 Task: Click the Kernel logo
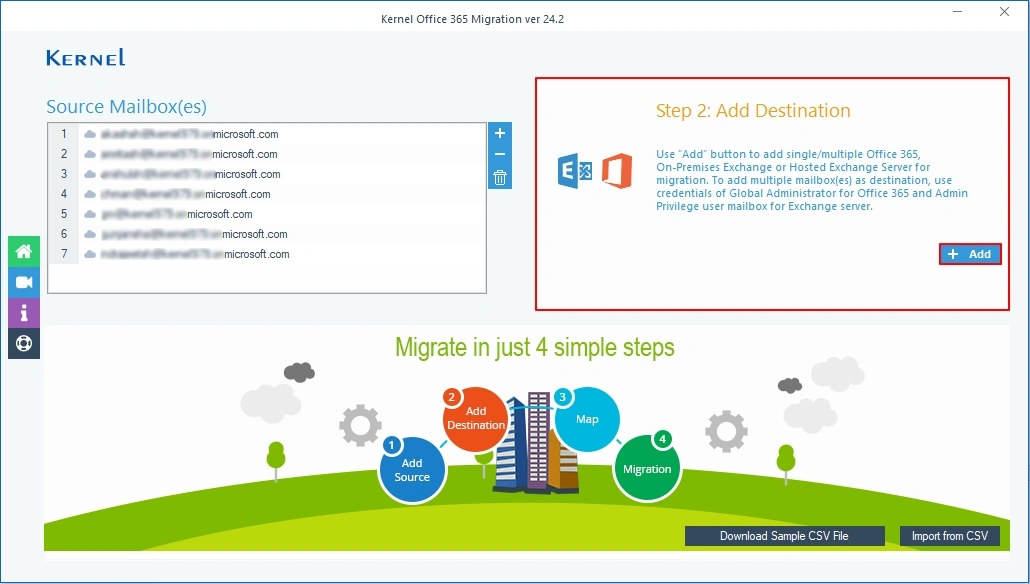[x=85, y=57]
